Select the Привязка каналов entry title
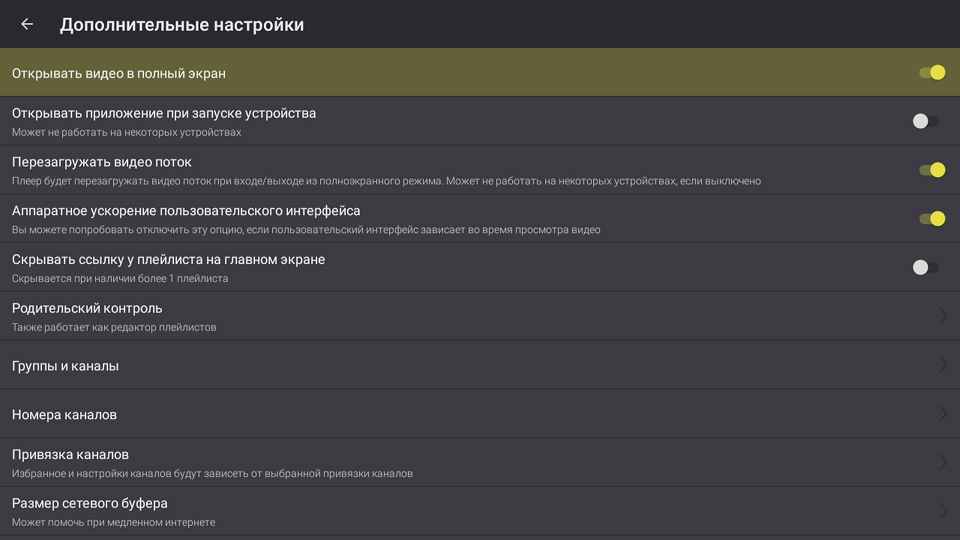The image size is (960, 540). coord(70,454)
